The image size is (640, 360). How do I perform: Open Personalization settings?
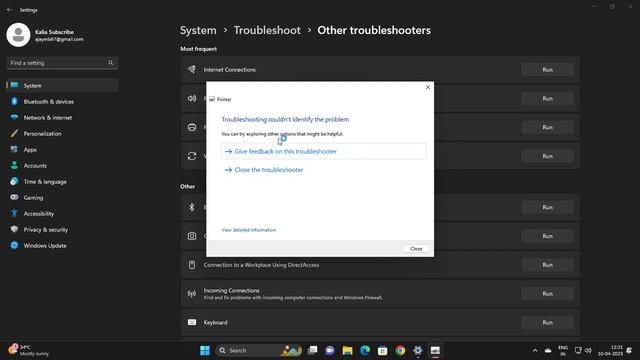click(62, 133)
